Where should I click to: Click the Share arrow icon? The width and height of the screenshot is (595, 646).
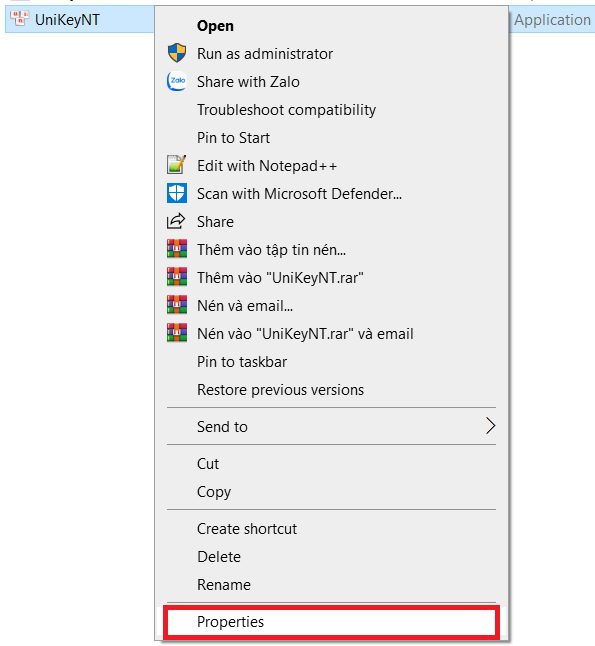coord(176,221)
